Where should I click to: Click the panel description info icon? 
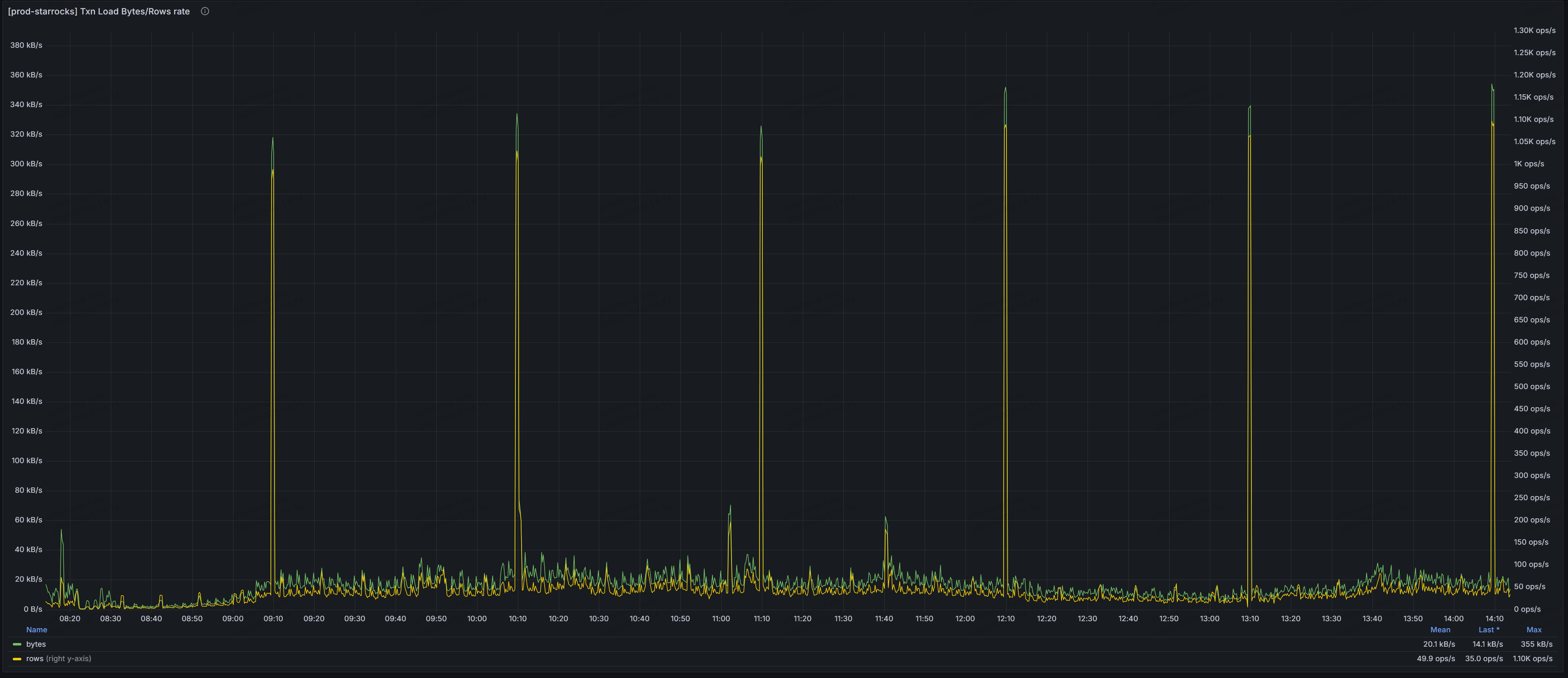pos(205,11)
